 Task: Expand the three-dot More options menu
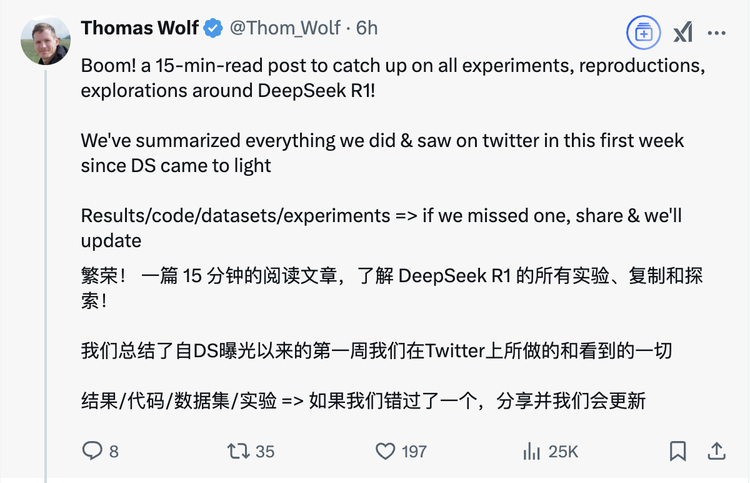(716, 32)
